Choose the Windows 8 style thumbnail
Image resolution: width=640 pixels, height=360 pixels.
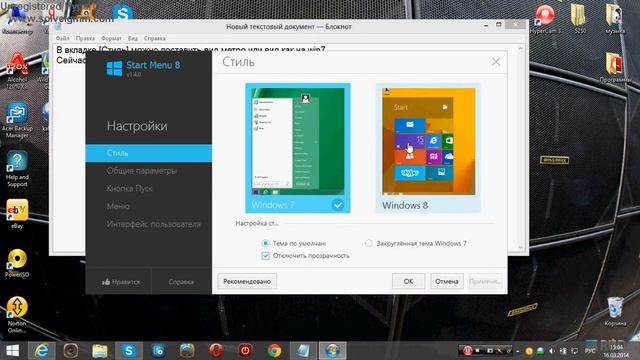428,148
